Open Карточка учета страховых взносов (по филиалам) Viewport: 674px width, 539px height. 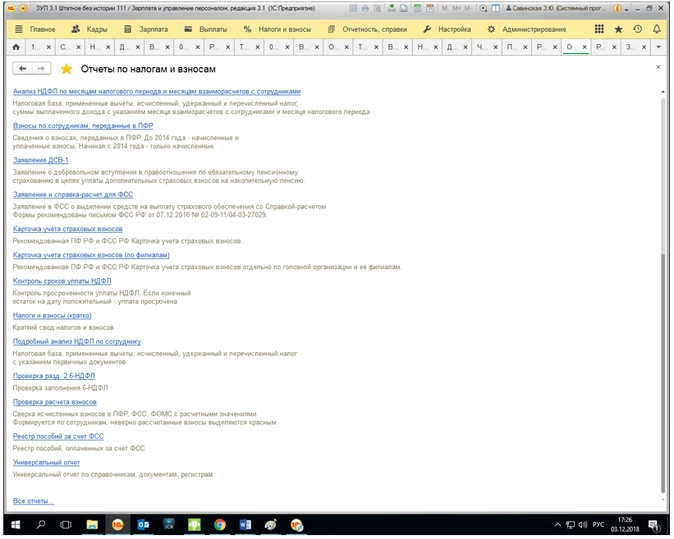[x=91, y=255]
